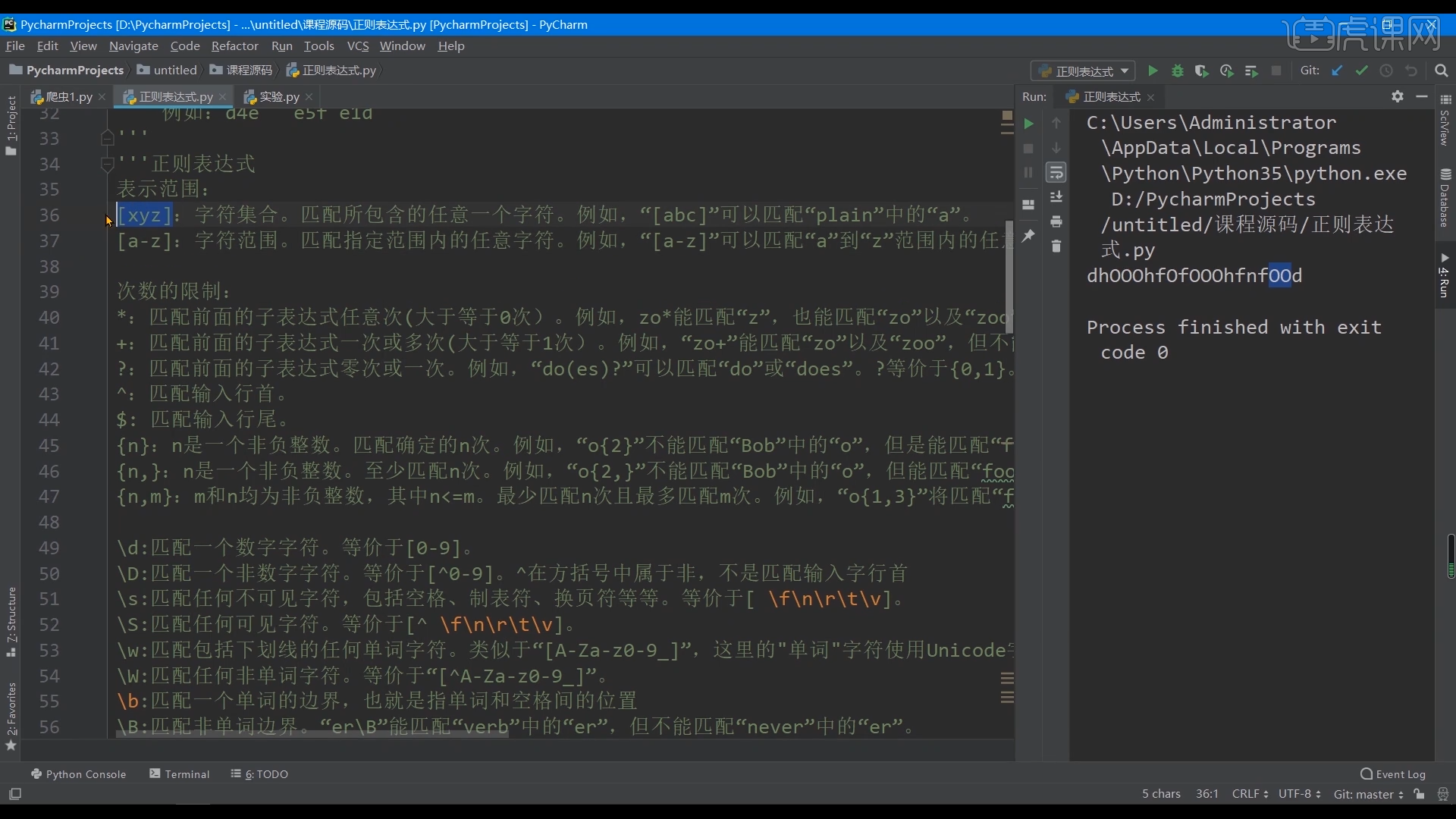This screenshot has width=1456, height=819.
Task: Click 课程源码 folder breadcrumb
Action: [x=241, y=71]
